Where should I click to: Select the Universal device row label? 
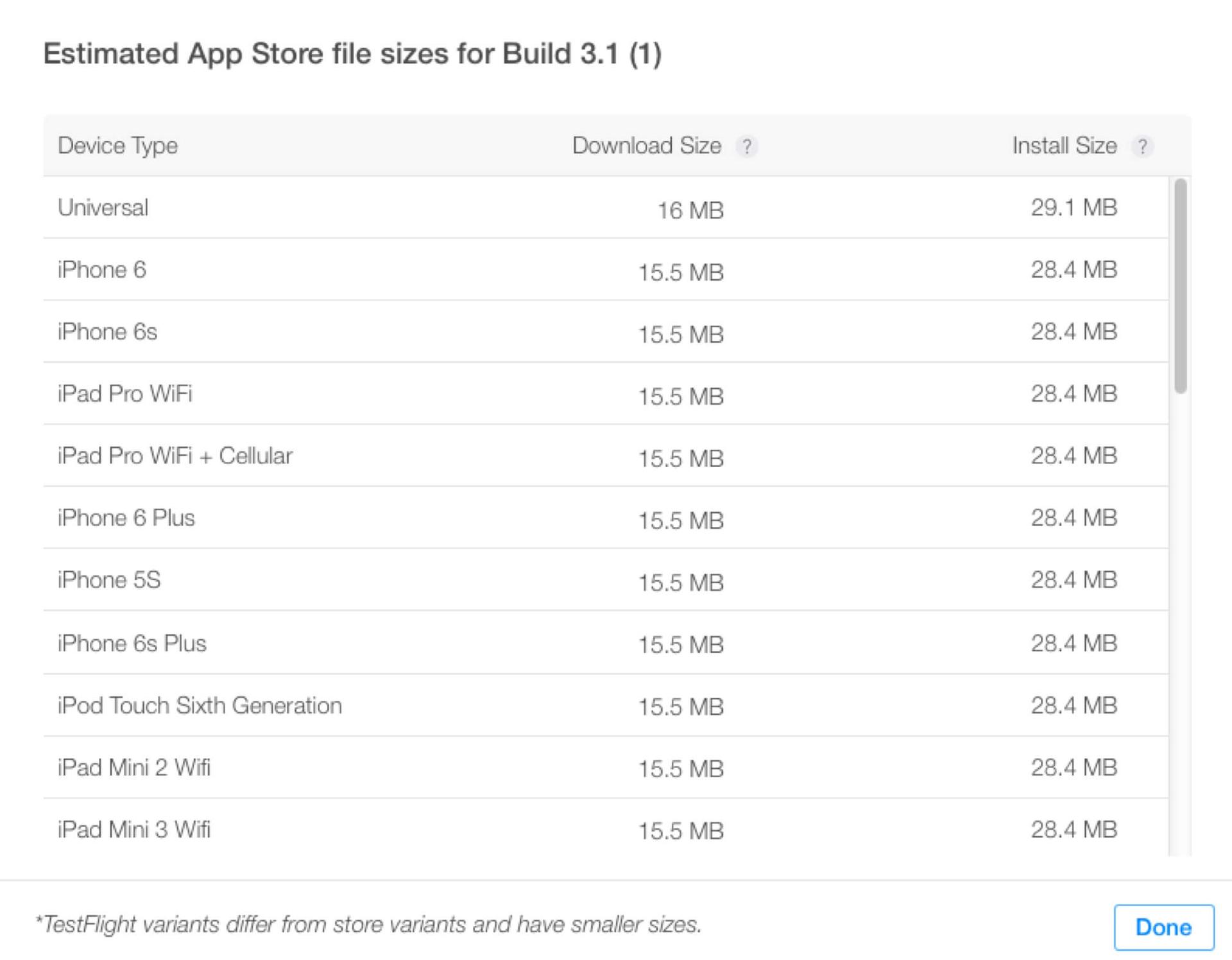pyautogui.click(x=103, y=208)
